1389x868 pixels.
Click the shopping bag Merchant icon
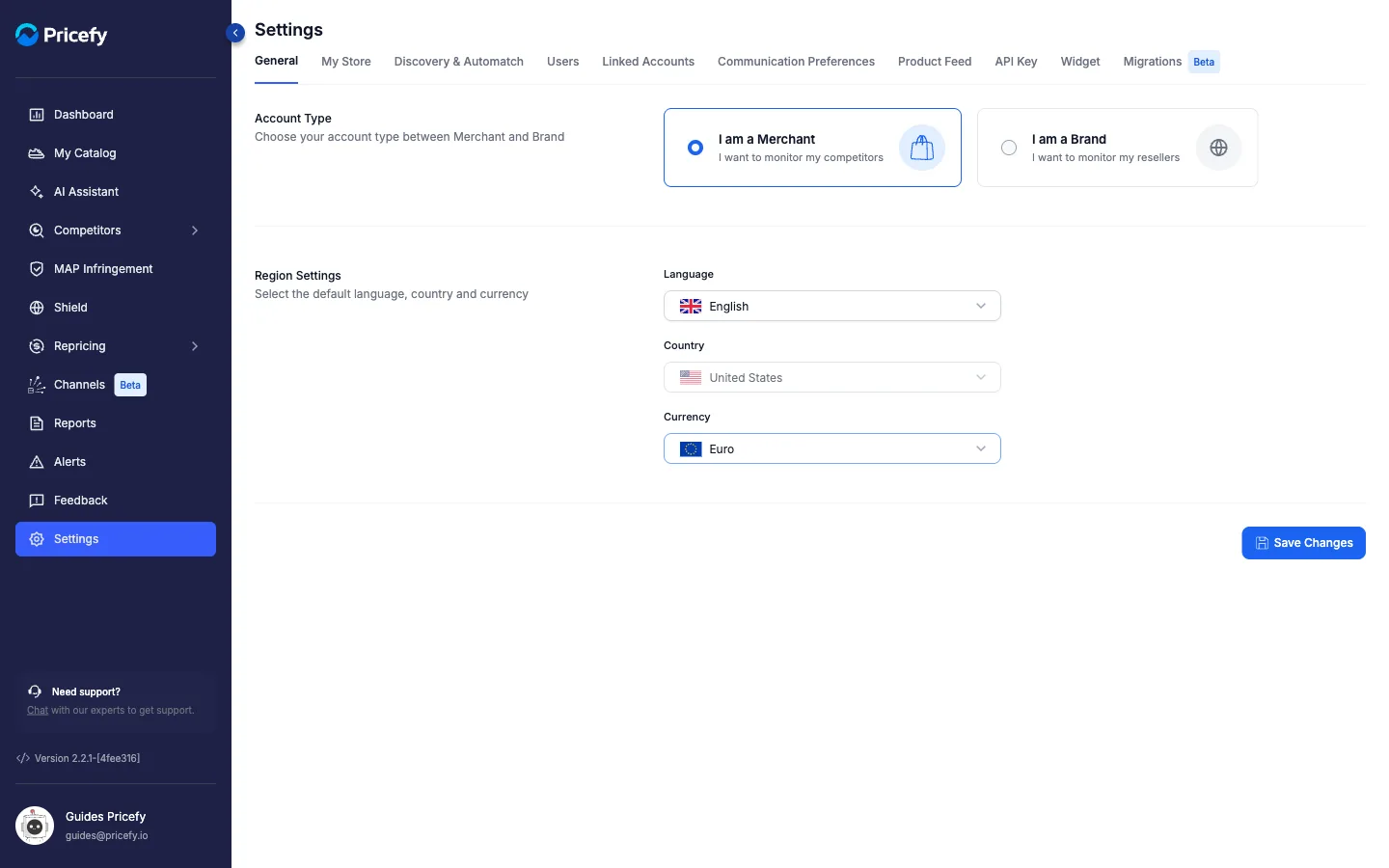coord(922,148)
